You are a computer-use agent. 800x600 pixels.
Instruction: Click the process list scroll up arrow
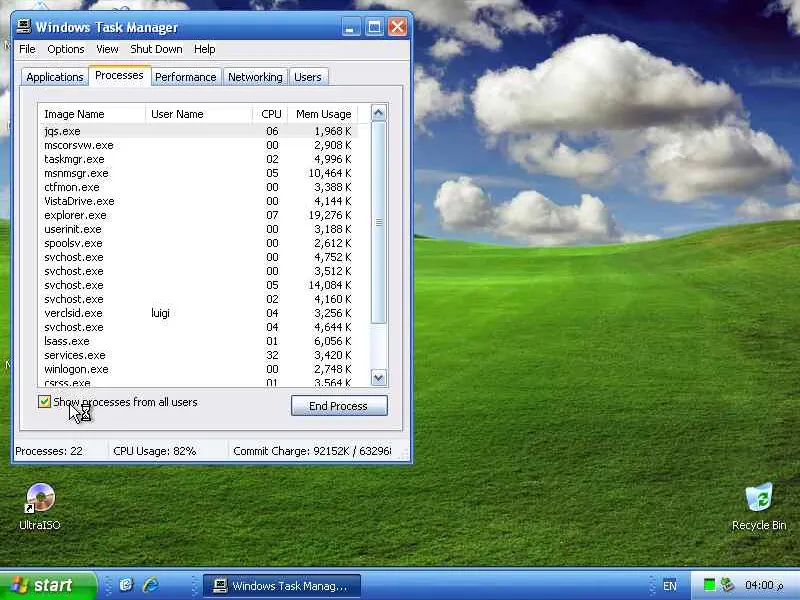pyautogui.click(x=378, y=113)
